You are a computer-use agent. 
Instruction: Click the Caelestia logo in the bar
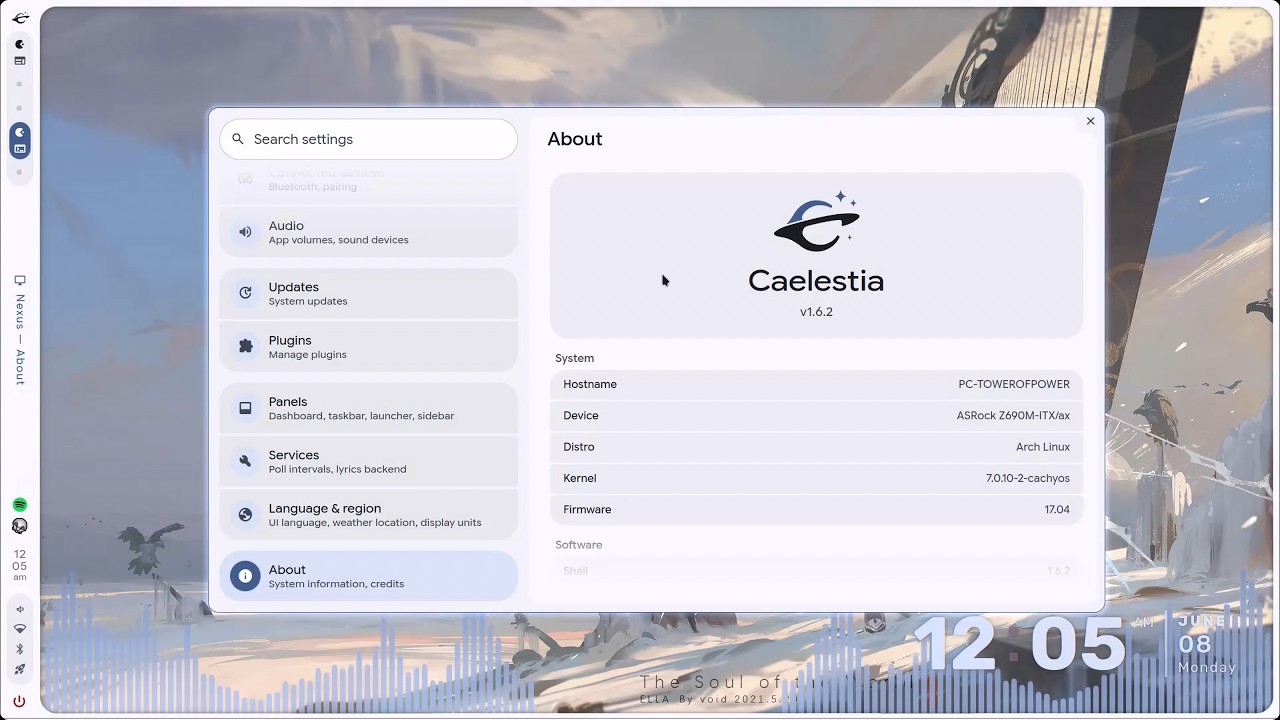click(x=20, y=17)
